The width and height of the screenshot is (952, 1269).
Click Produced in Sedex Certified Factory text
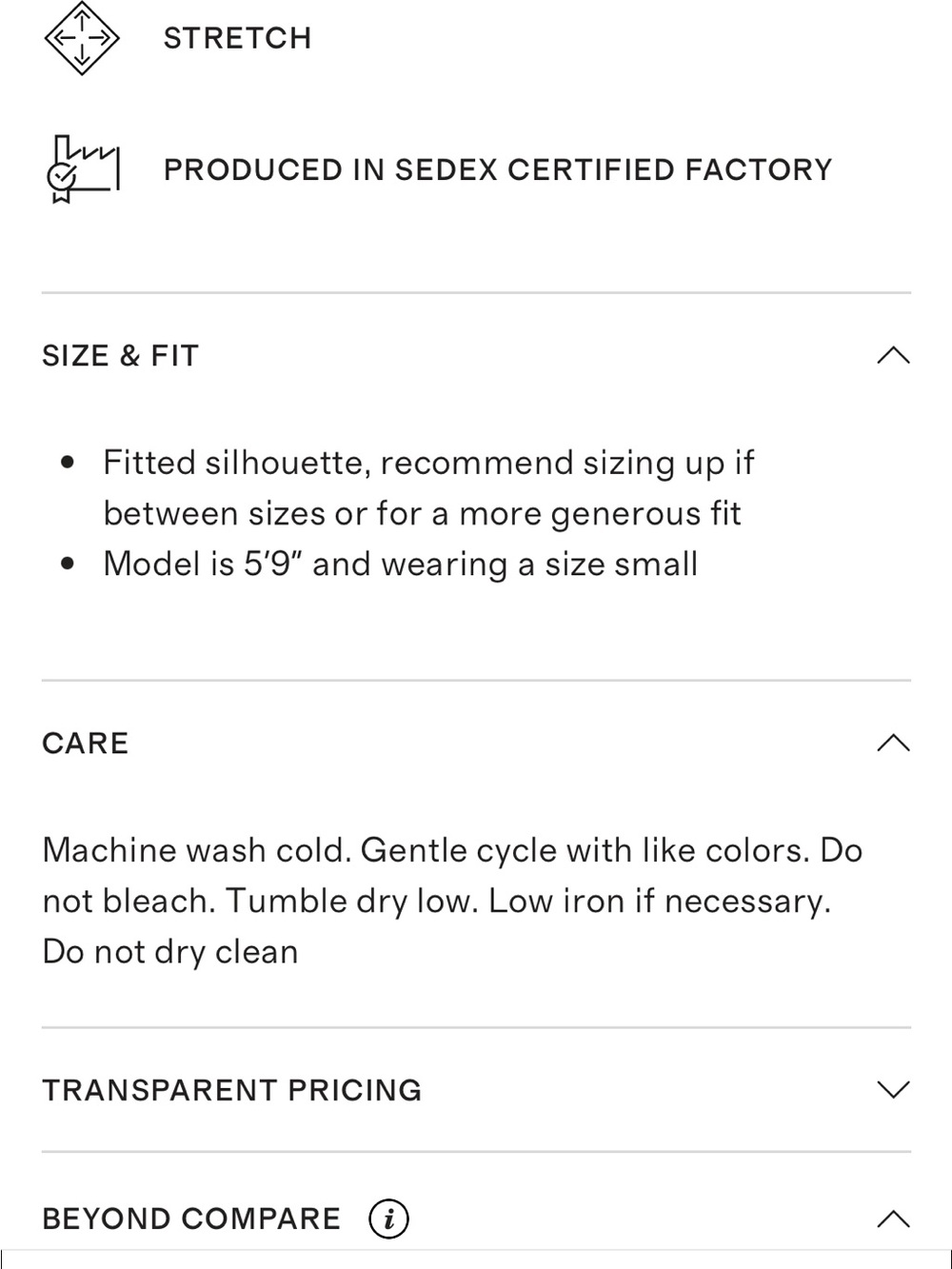(x=498, y=169)
